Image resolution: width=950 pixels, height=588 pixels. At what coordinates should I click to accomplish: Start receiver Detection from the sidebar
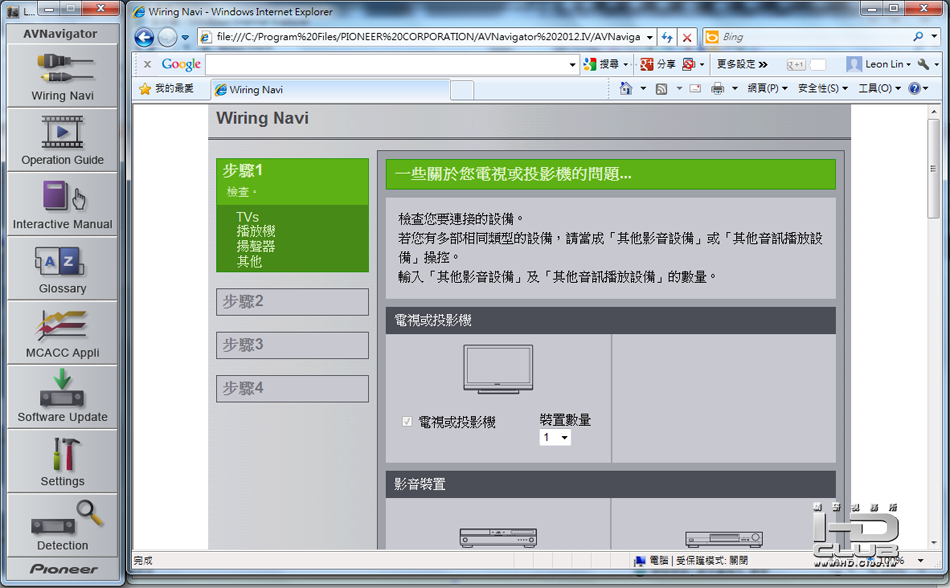pyautogui.click(x=62, y=525)
